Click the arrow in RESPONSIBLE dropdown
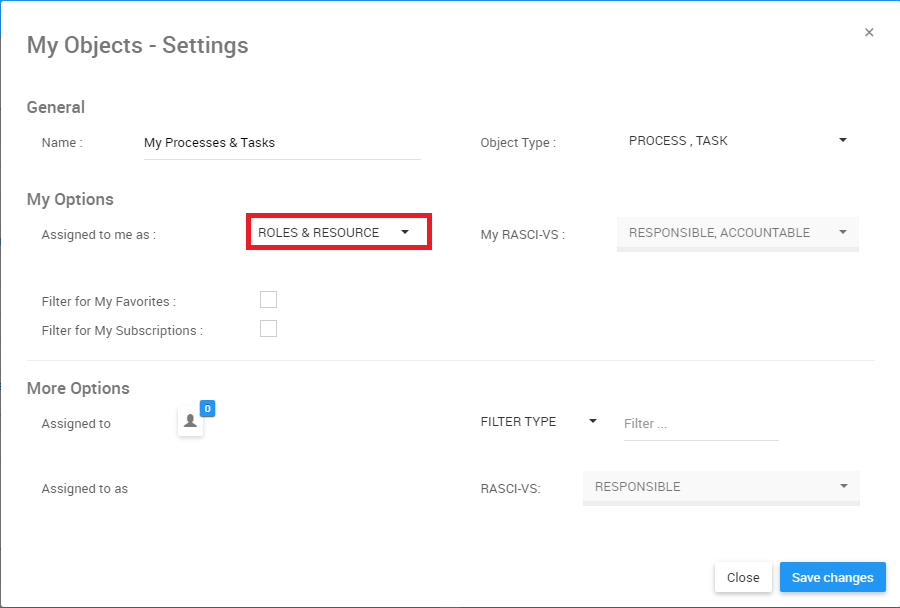The width and height of the screenshot is (900, 608). pos(844,486)
